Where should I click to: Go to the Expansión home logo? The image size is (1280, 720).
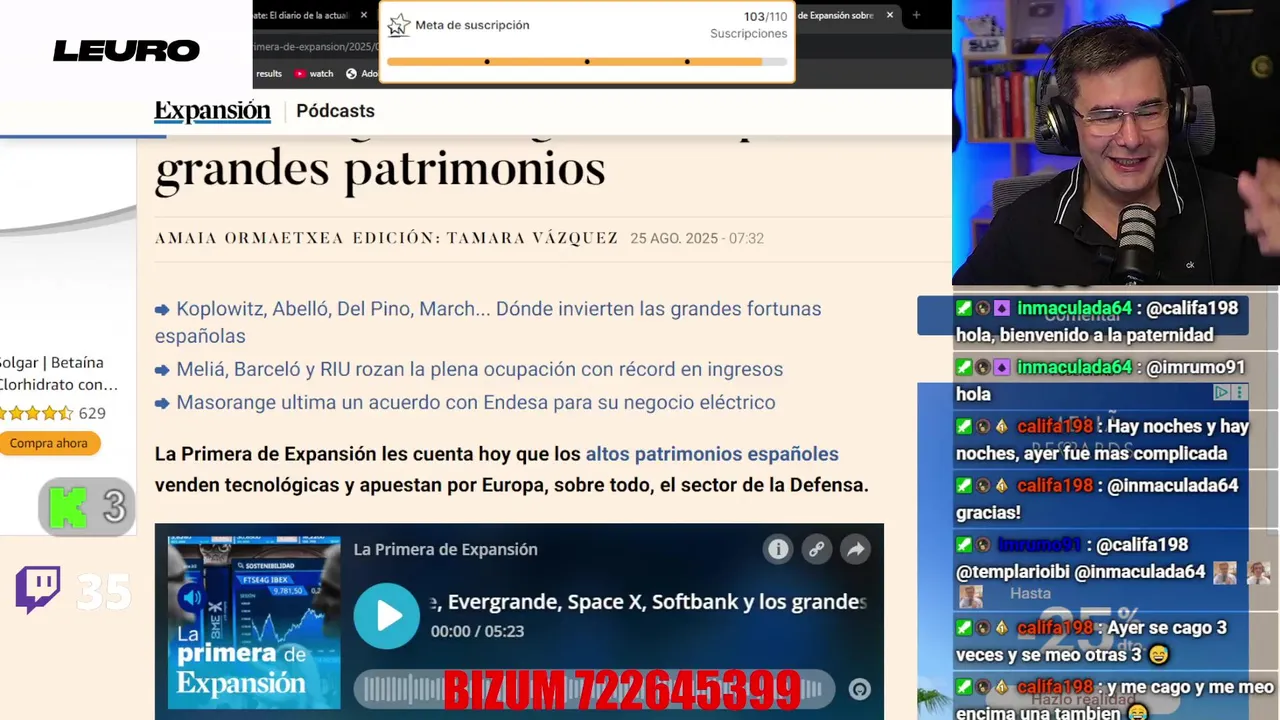coord(212,111)
